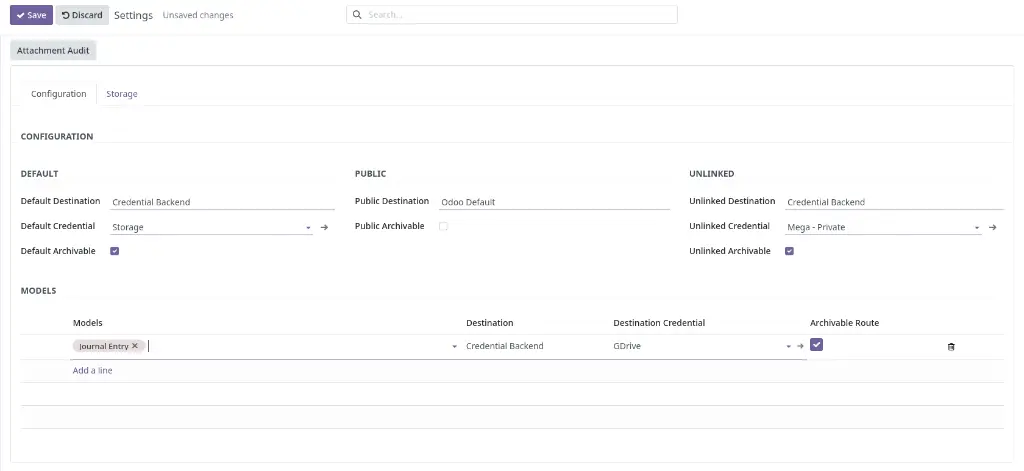Image resolution: width=1024 pixels, height=471 pixels.
Task: Expand the Unlinked Credential dropdown
Action: tap(977, 228)
